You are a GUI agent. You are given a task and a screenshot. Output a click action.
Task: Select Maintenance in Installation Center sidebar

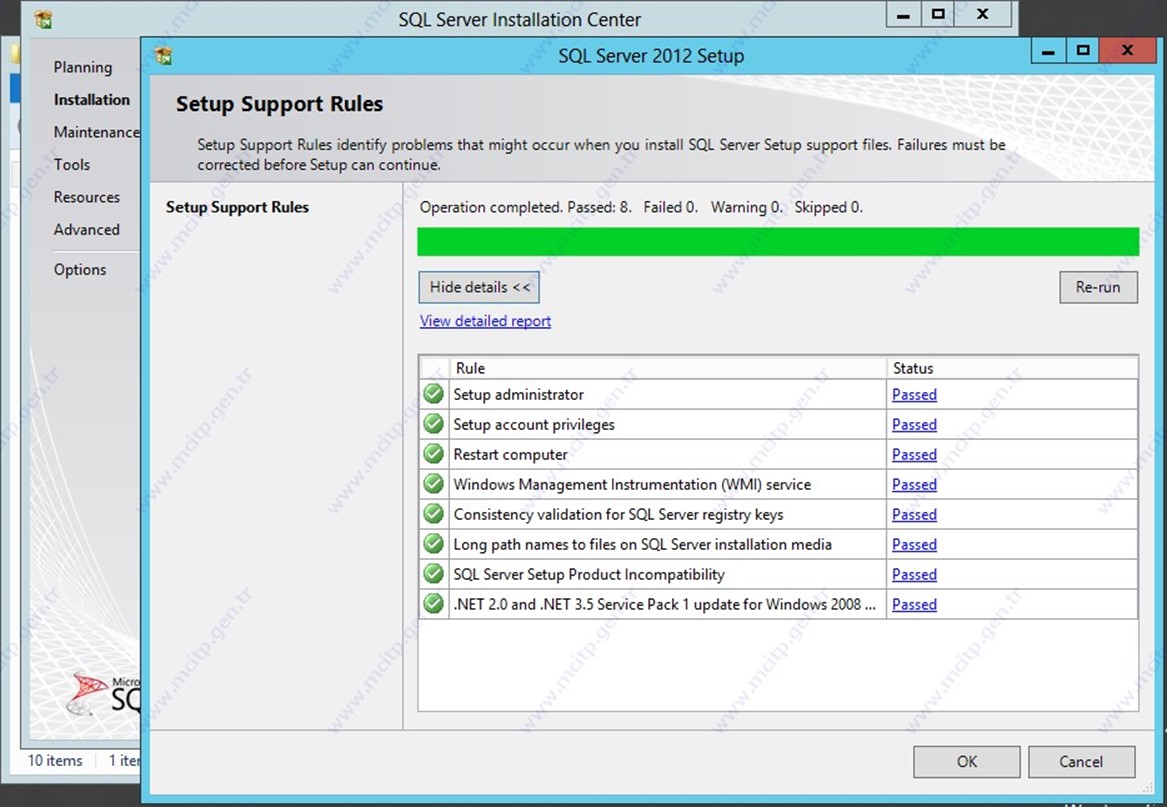(x=96, y=132)
